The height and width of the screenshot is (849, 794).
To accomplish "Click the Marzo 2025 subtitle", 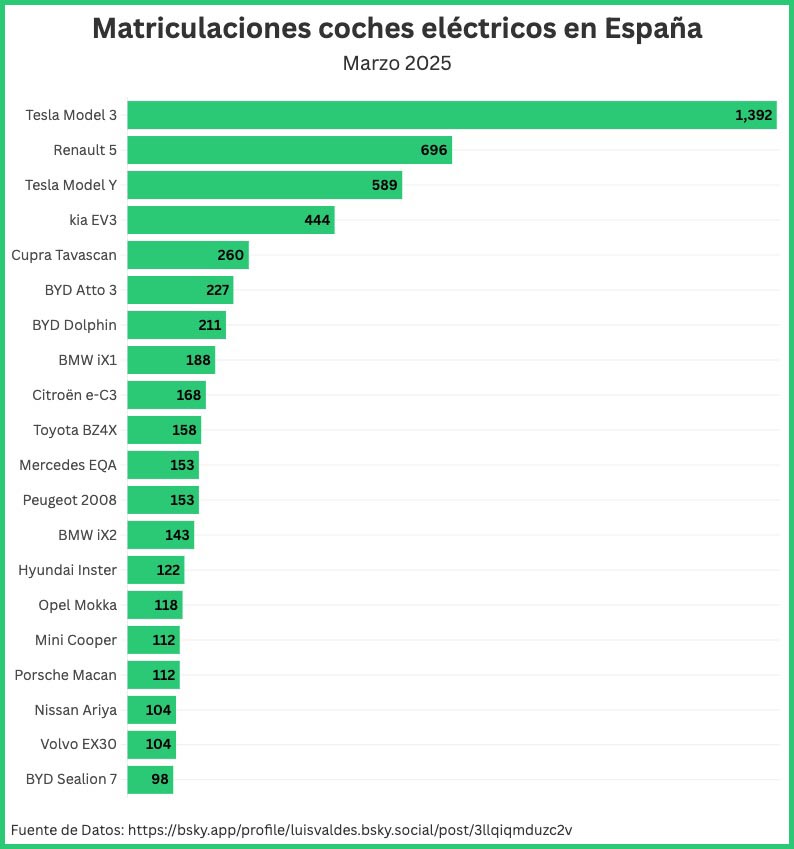I will 397,64.
